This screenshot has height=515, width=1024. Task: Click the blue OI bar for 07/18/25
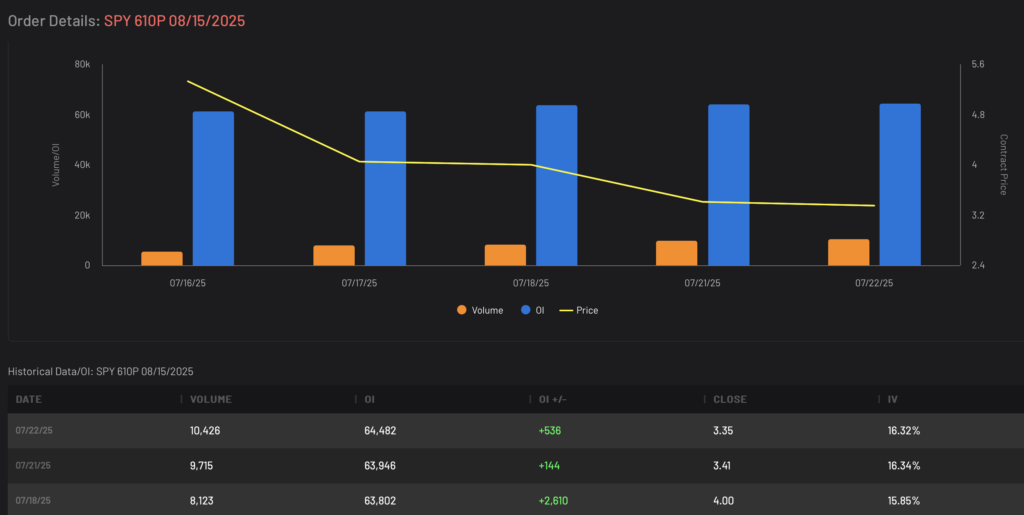click(x=556, y=185)
